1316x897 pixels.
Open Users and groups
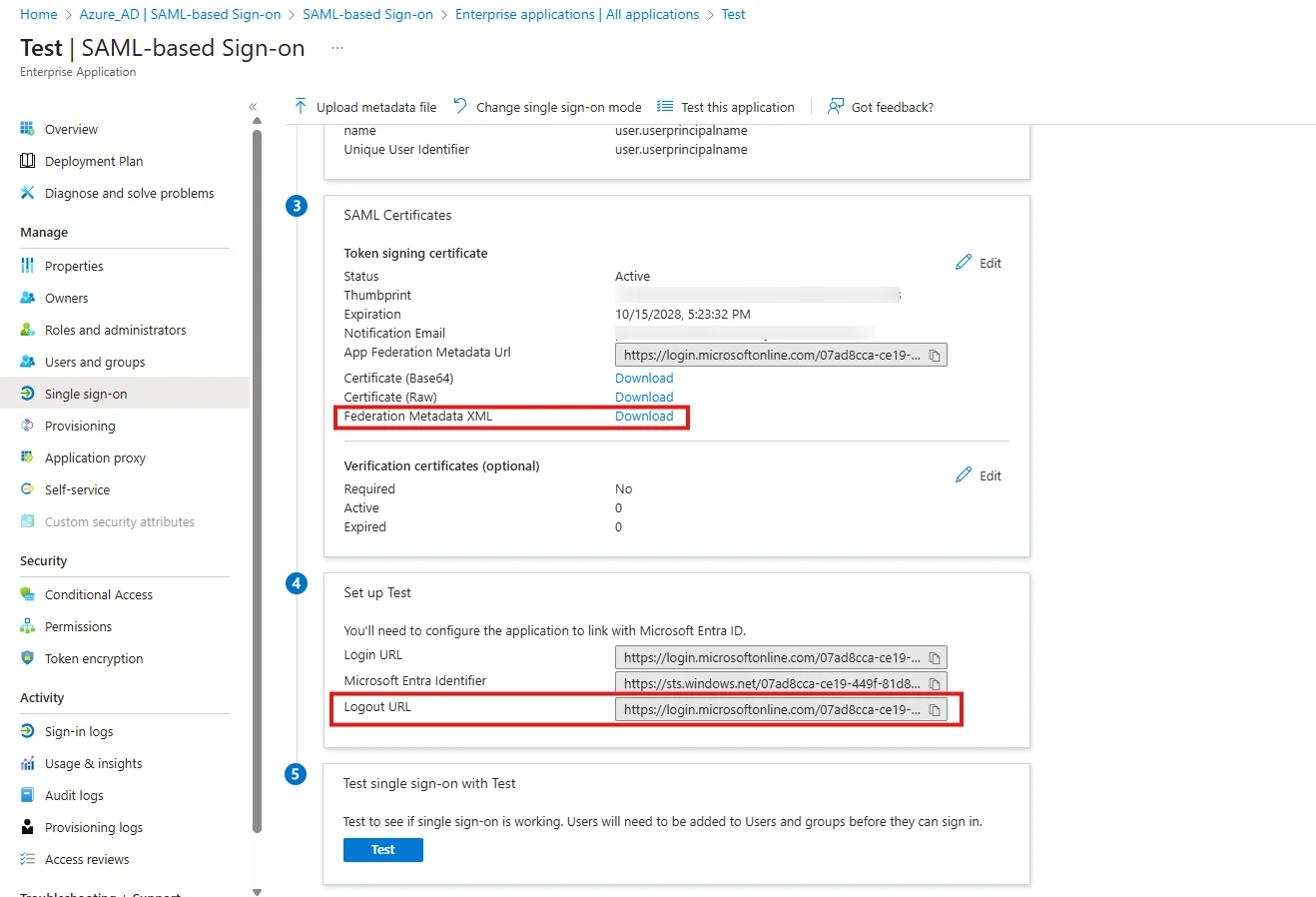click(92, 361)
